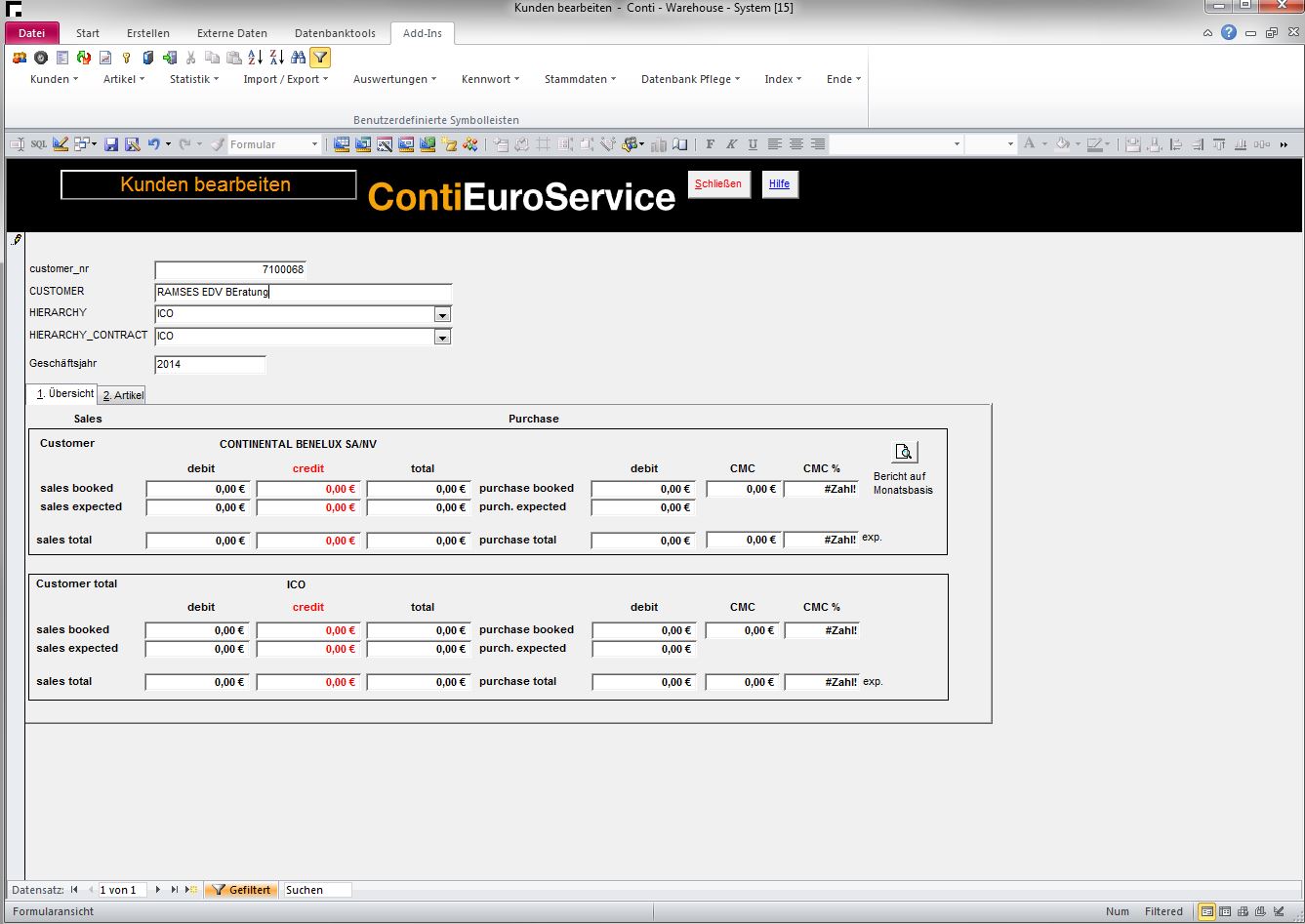This screenshot has width=1305, height=924.
Task: Open the Datenbank Pflege menu
Action: tap(690, 79)
